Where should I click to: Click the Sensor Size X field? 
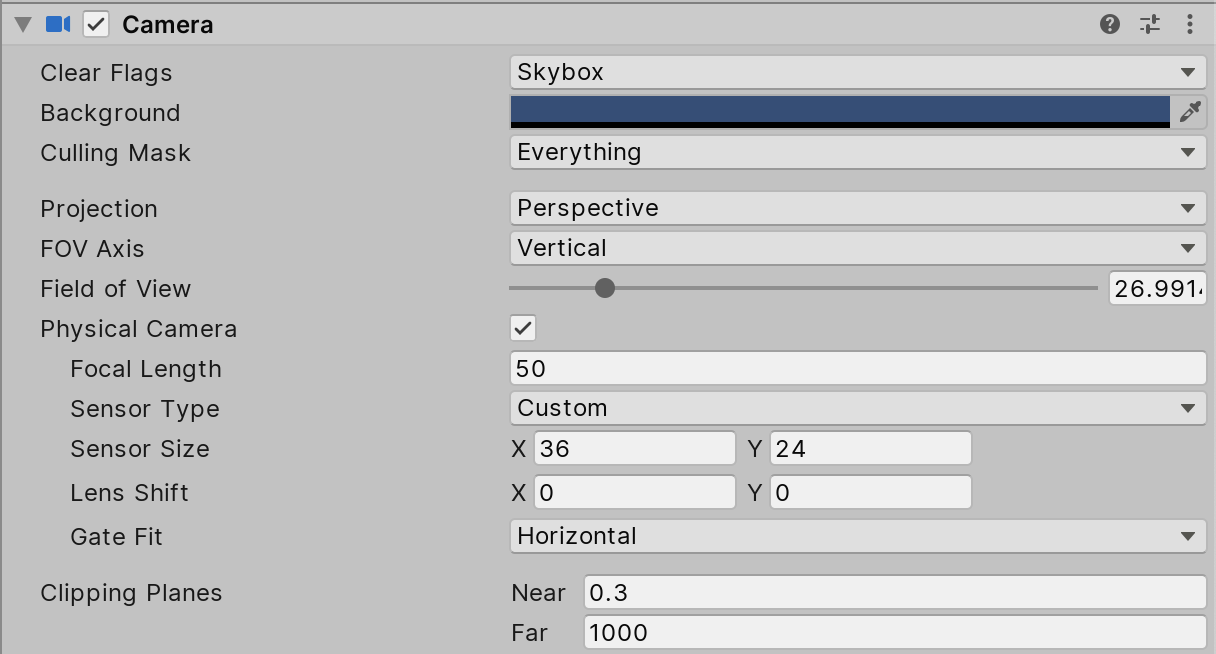pyautogui.click(x=634, y=449)
